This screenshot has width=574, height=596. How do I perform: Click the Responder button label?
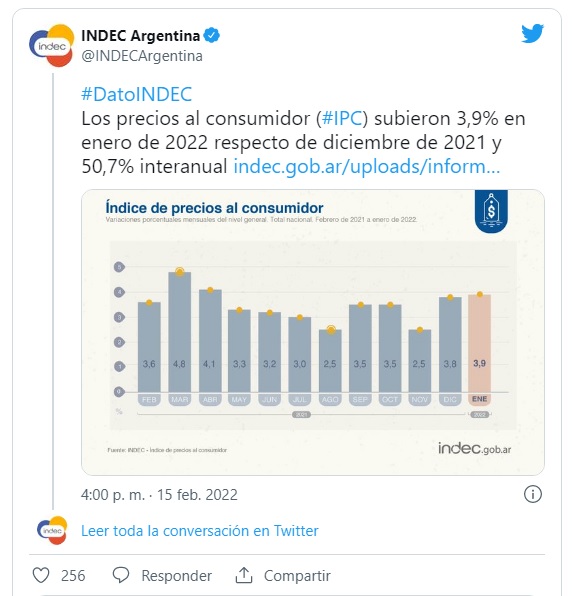click(x=176, y=575)
